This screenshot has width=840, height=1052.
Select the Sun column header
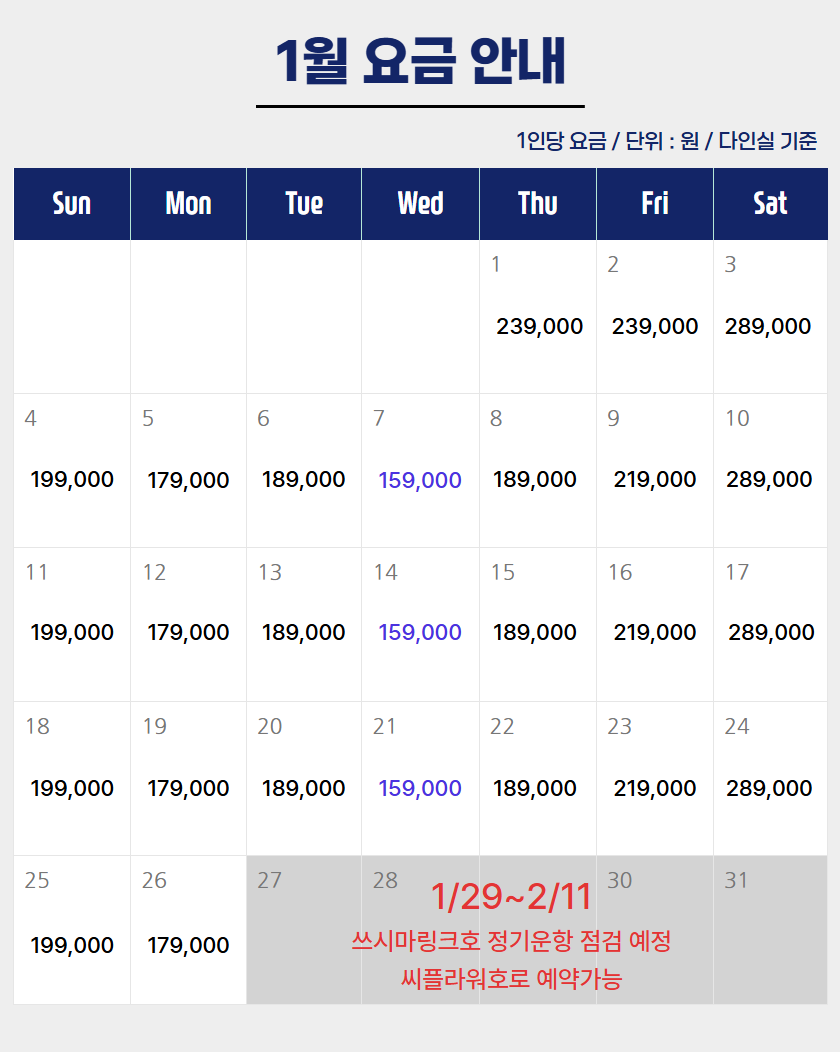point(72,204)
